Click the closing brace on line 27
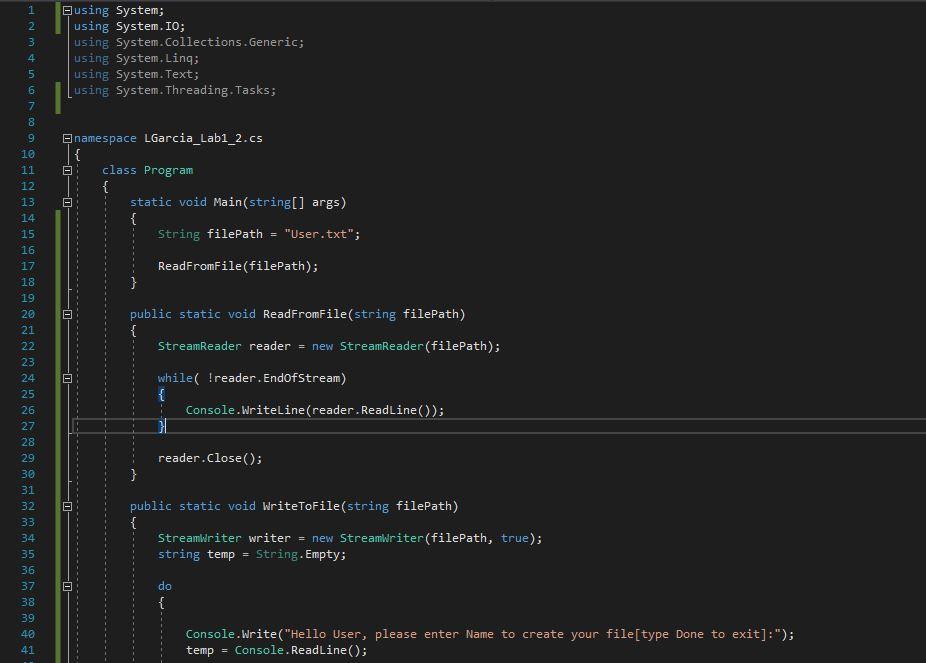 (x=160, y=426)
